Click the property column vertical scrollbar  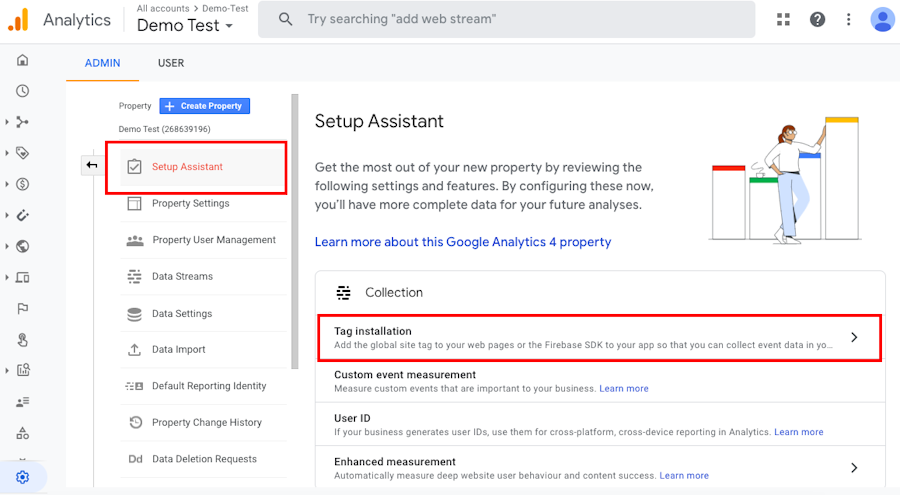coord(295,231)
